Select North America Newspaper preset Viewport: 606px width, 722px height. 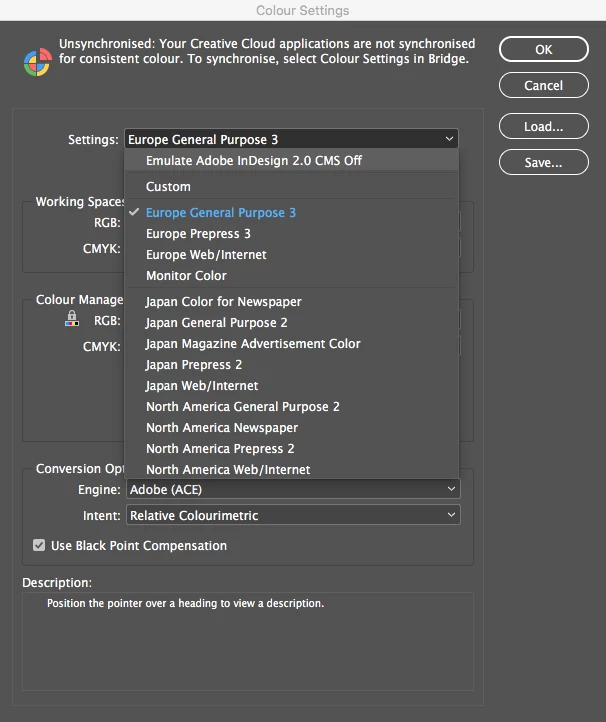pos(291,428)
